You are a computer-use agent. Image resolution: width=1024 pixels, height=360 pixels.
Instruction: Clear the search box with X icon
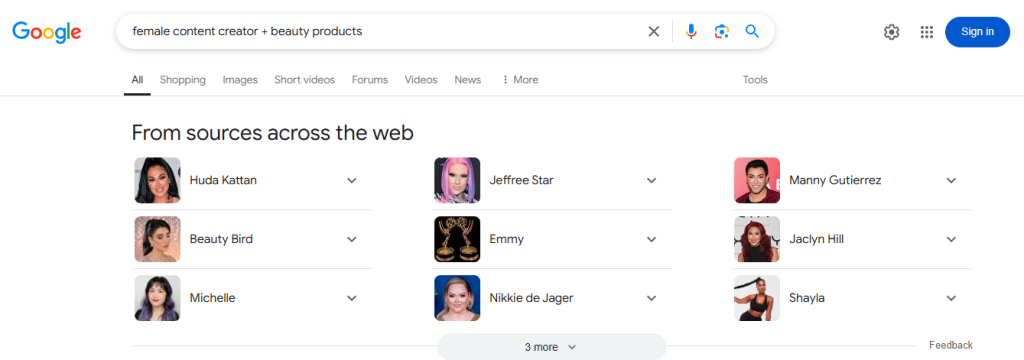653,31
